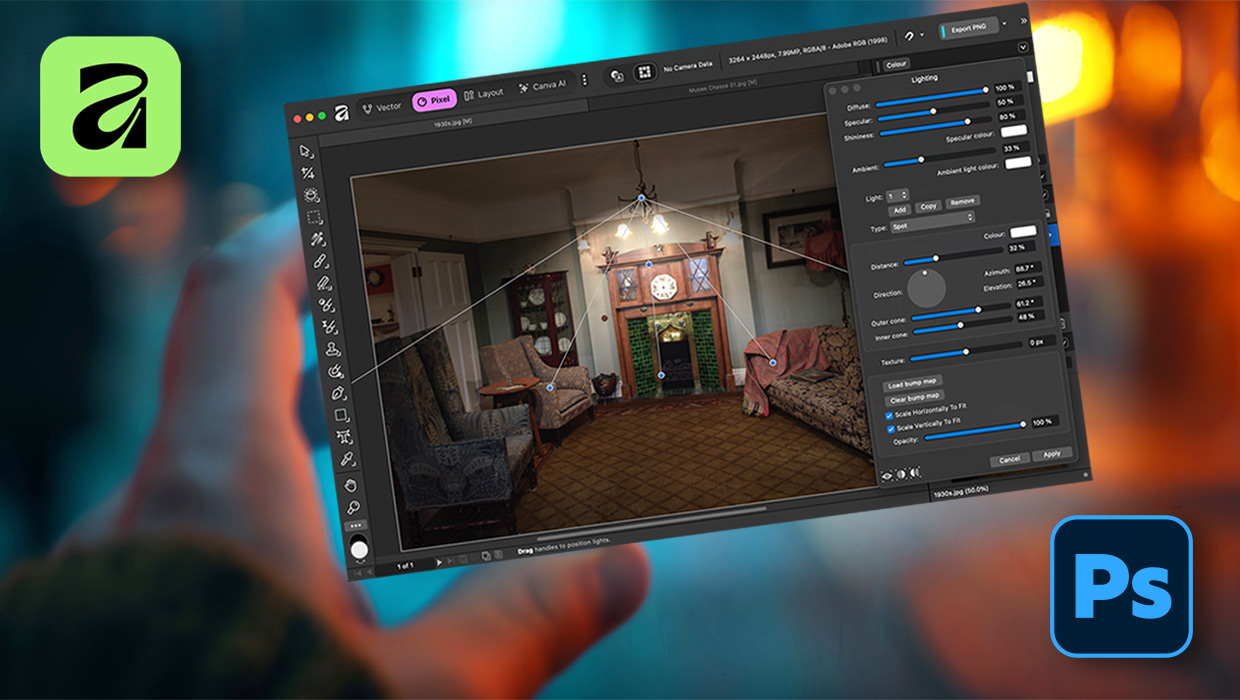1240x700 pixels.
Task: Click the Affinity logo app icon
Action: coord(110,106)
